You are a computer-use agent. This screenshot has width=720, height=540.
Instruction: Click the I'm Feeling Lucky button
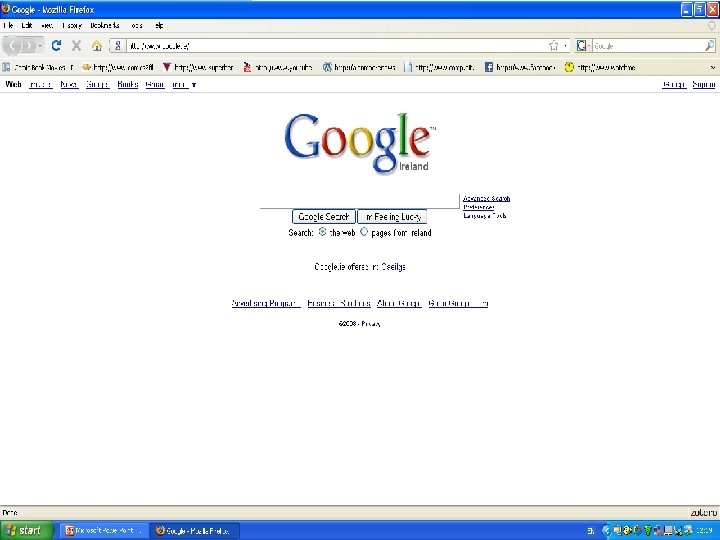point(393,217)
